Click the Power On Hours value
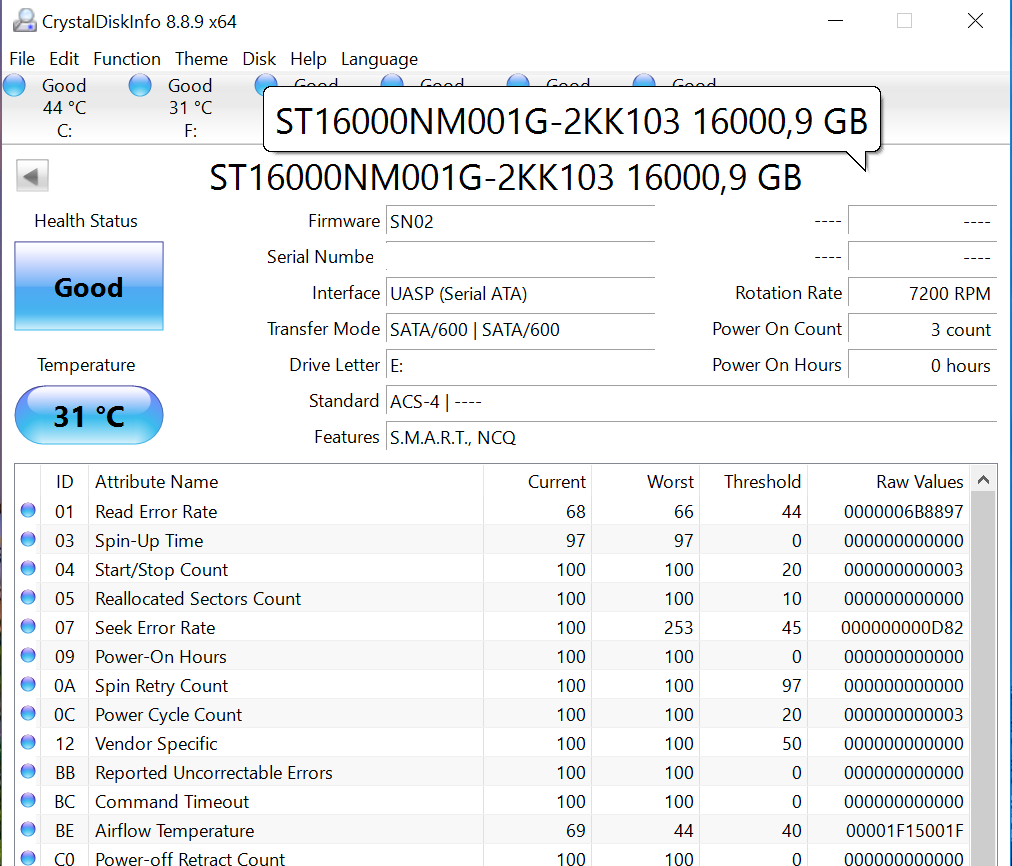This screenshot has width=1012, height=866. (922, 366)
